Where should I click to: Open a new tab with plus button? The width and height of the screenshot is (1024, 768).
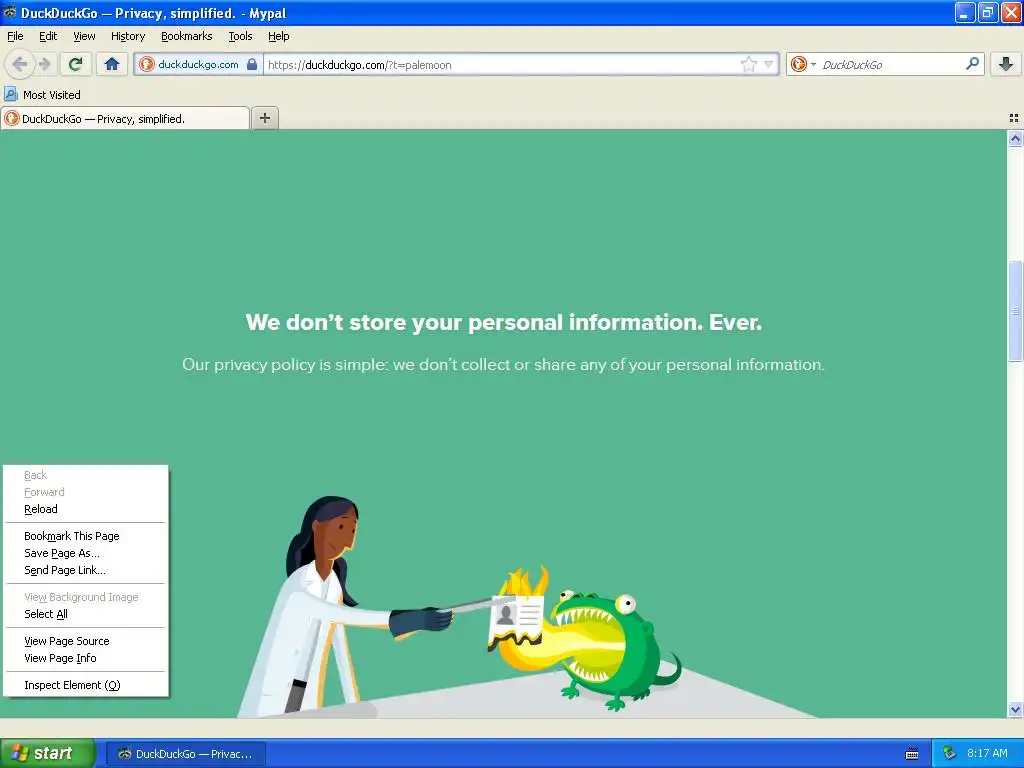(264, 118)
